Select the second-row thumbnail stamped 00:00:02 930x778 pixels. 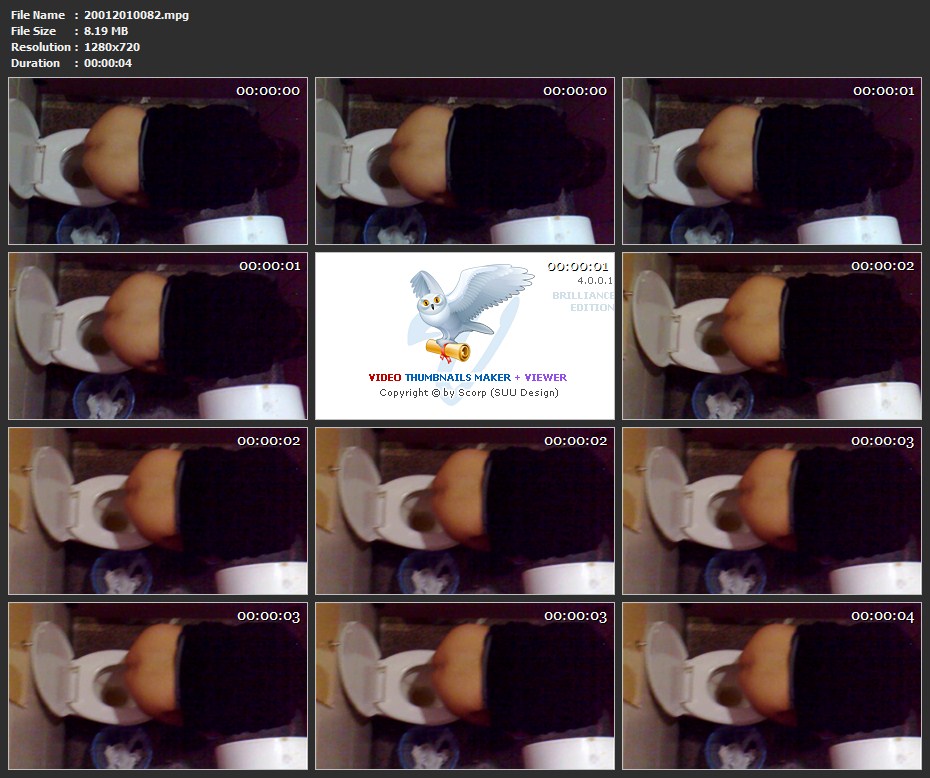771,336
